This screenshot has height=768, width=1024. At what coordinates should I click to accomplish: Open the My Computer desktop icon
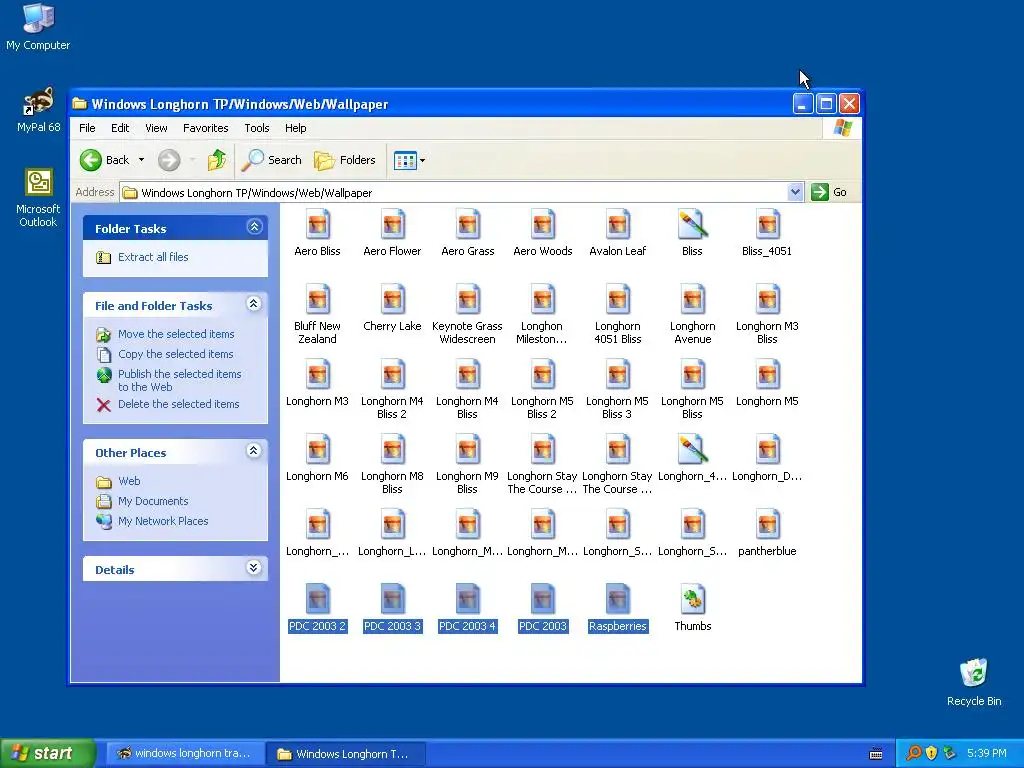click(38, 27)
